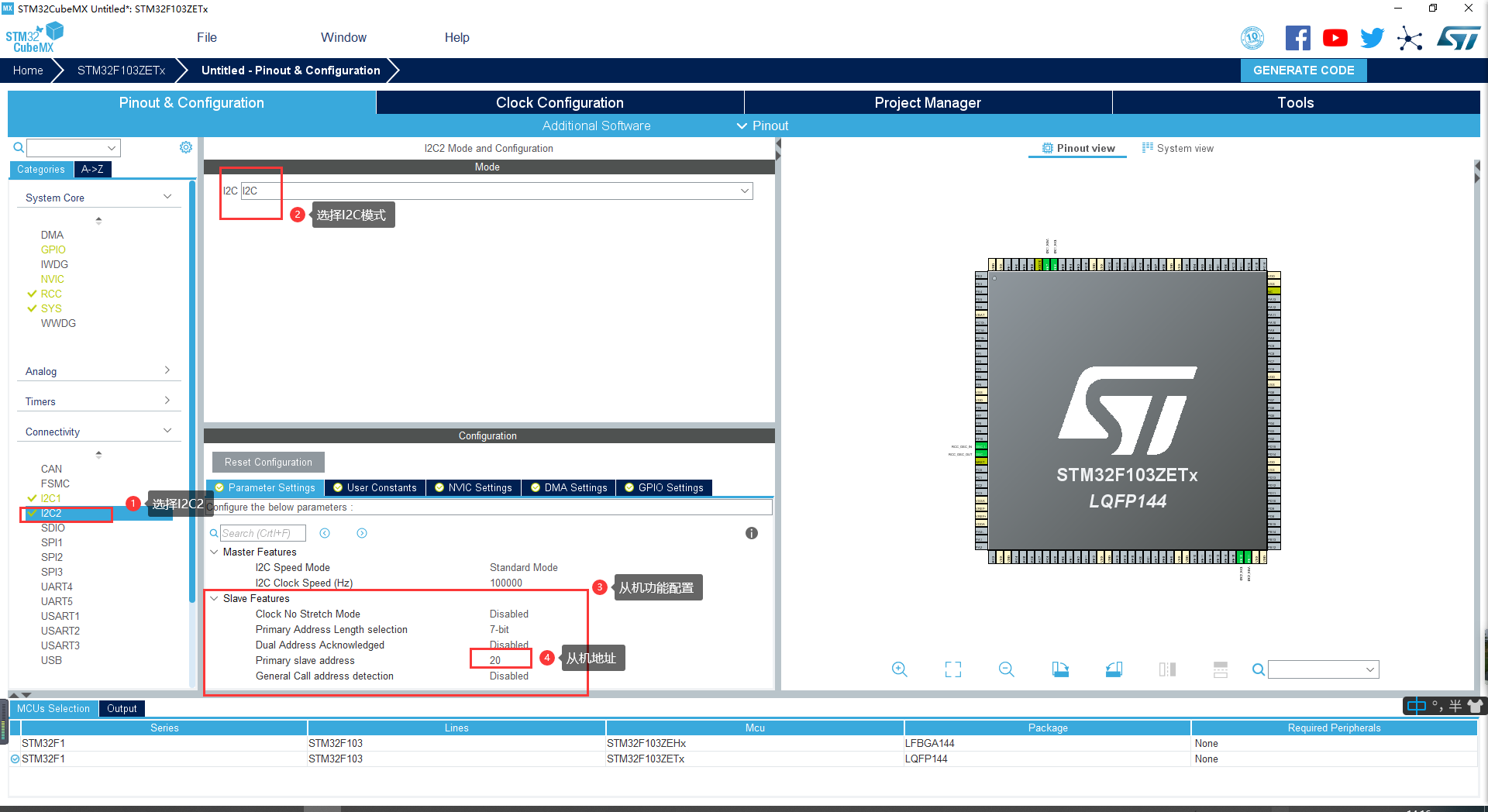Open the Clock Configuration tab
Viewport: 1488px width, 812px height.
click(559, 101)
